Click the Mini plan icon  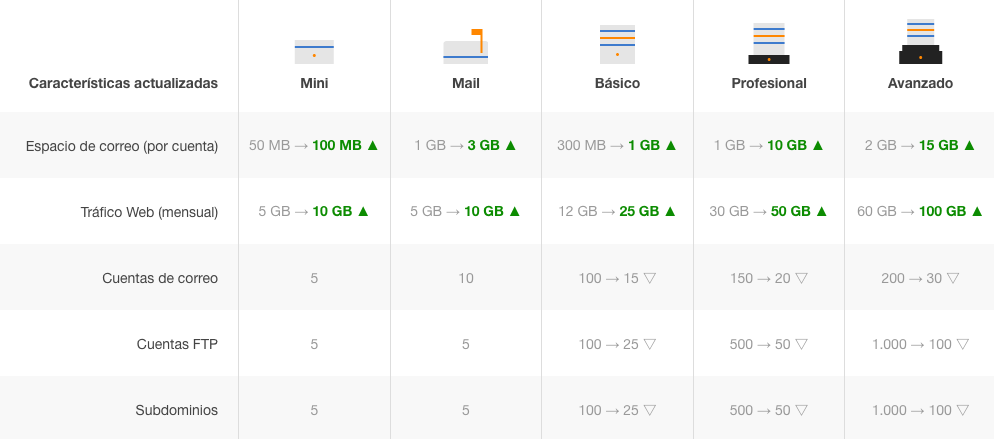pyautogui.click(x=314, y=51)
